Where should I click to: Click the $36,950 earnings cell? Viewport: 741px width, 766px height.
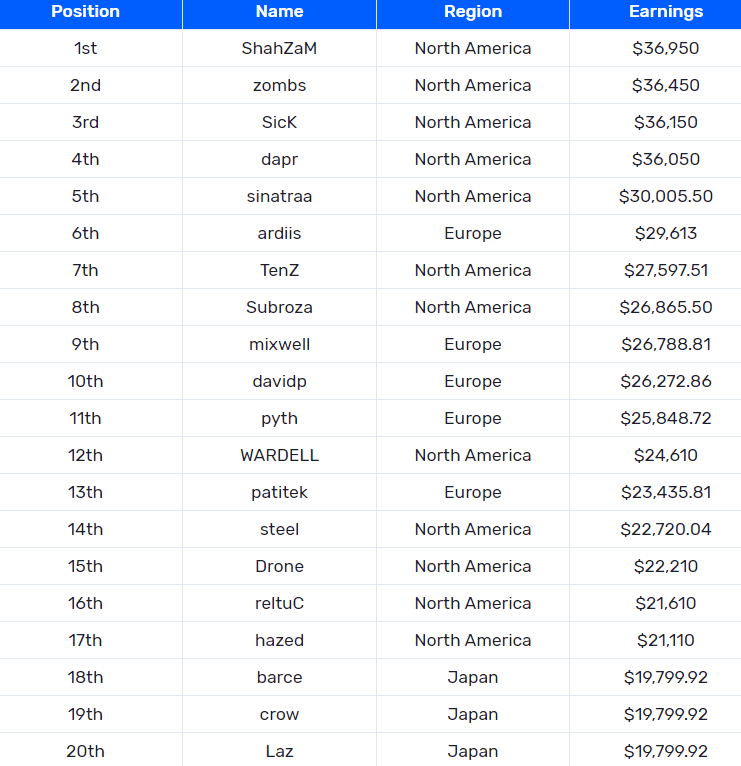pos(665,48)
